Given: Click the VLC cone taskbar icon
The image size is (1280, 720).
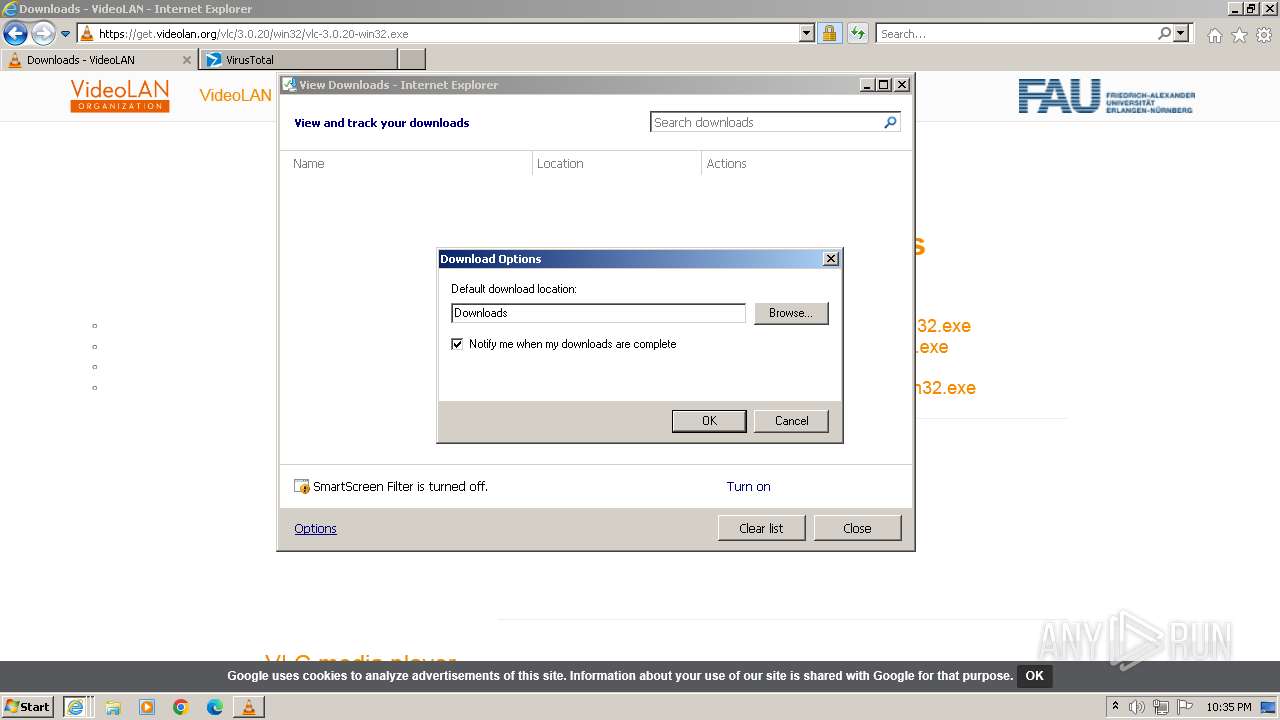Looking at the screenshot, I should coord(248,707).
